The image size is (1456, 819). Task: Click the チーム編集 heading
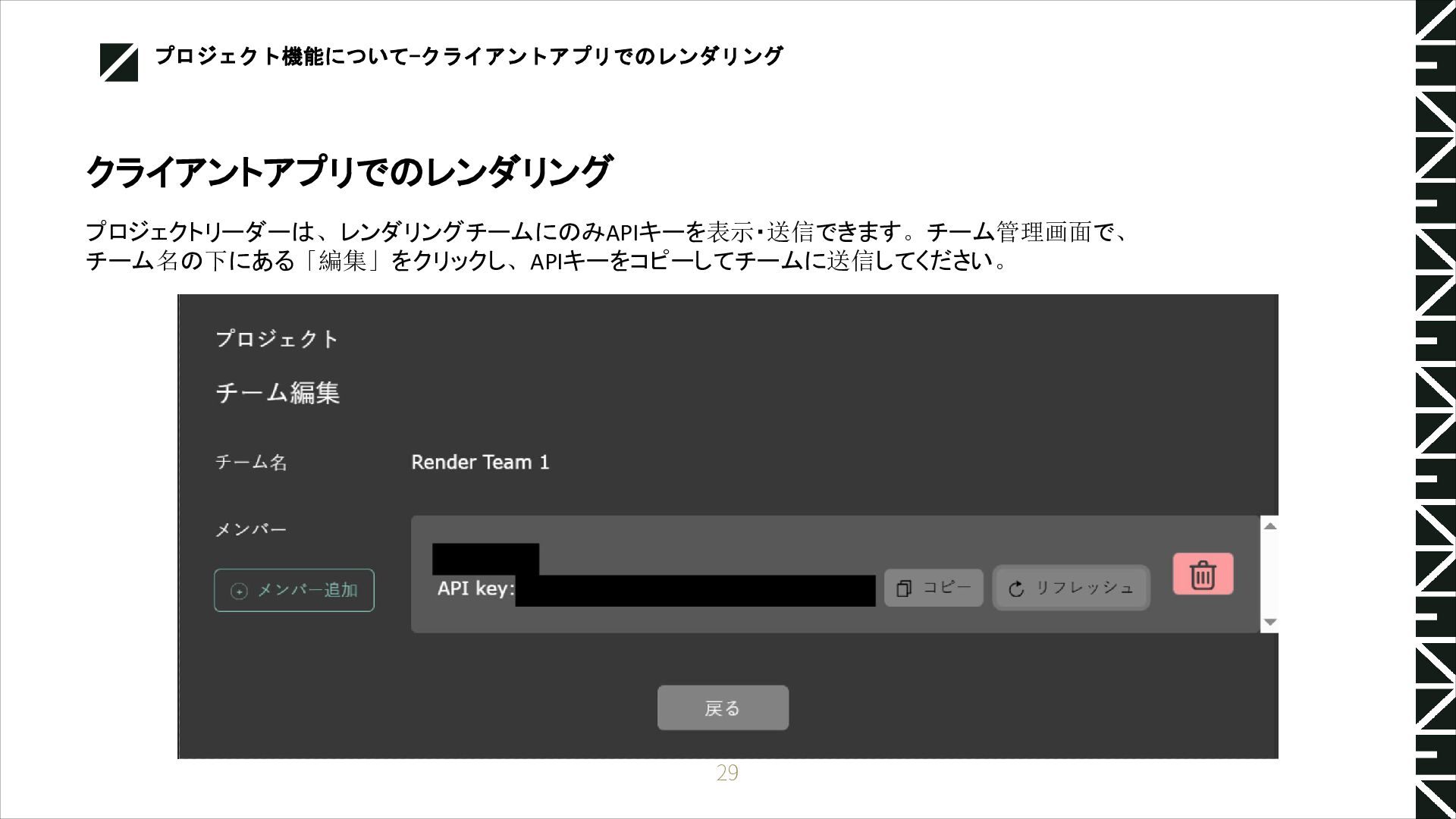[278, 393]
